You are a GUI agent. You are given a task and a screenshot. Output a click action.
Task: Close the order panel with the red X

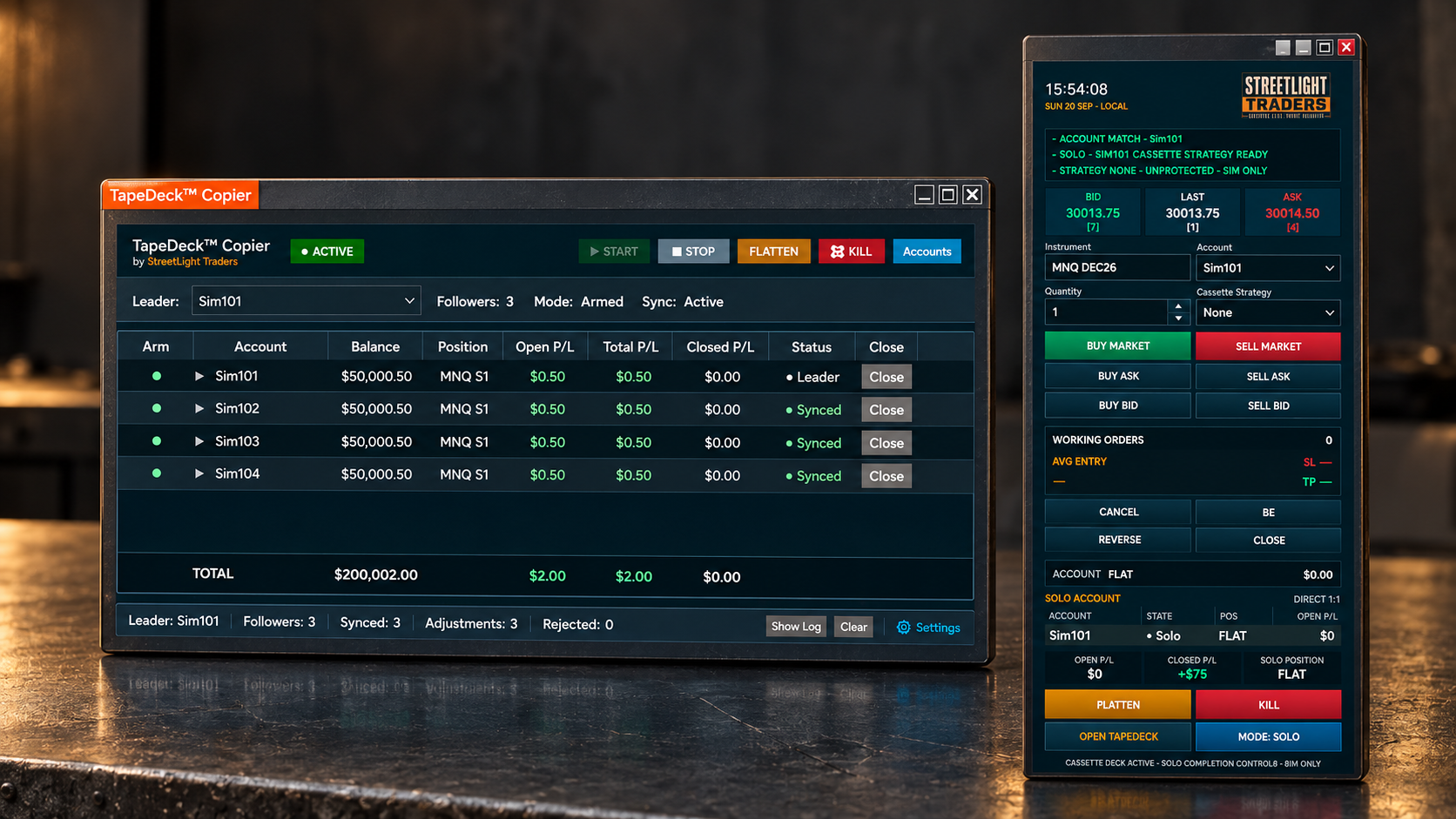click(1346, 47)
